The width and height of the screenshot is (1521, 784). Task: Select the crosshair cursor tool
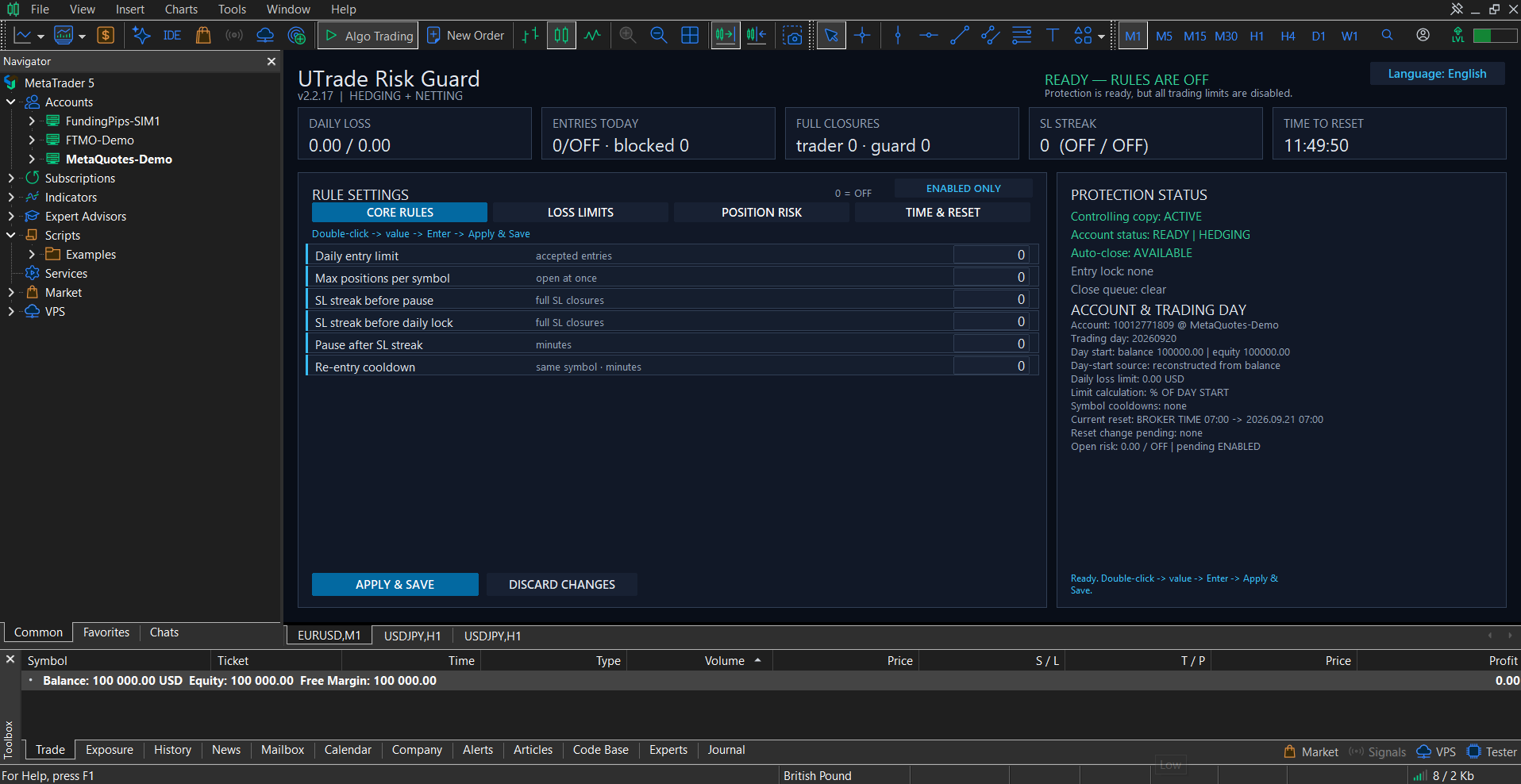click(x=862, y=36)
